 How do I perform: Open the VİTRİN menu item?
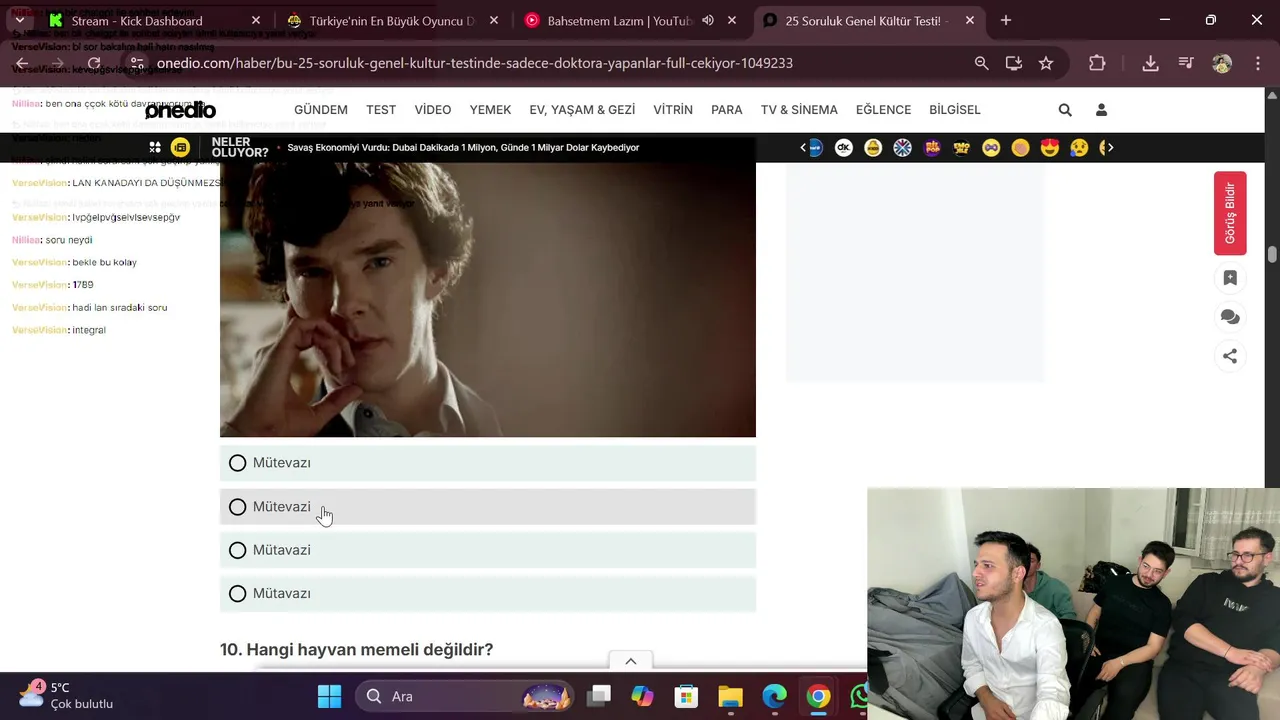[673, 110]
